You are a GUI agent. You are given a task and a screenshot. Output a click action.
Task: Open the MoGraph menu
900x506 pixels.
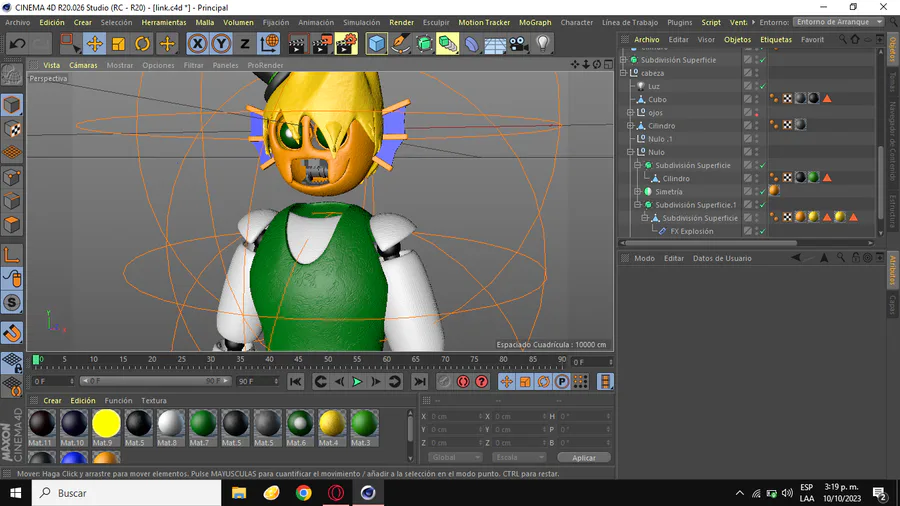[535, 22]
